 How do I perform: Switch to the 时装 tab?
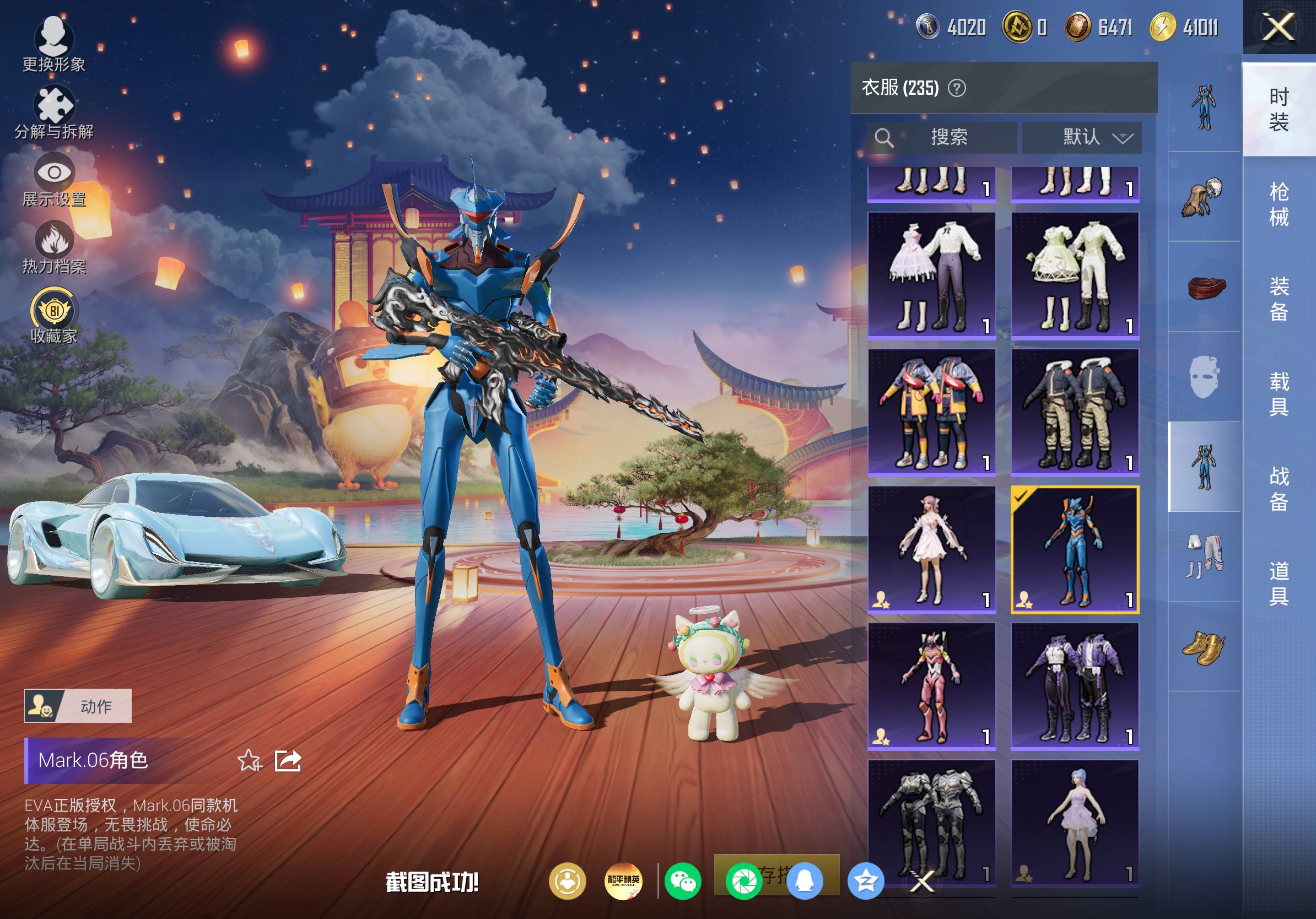[1279, 109]
